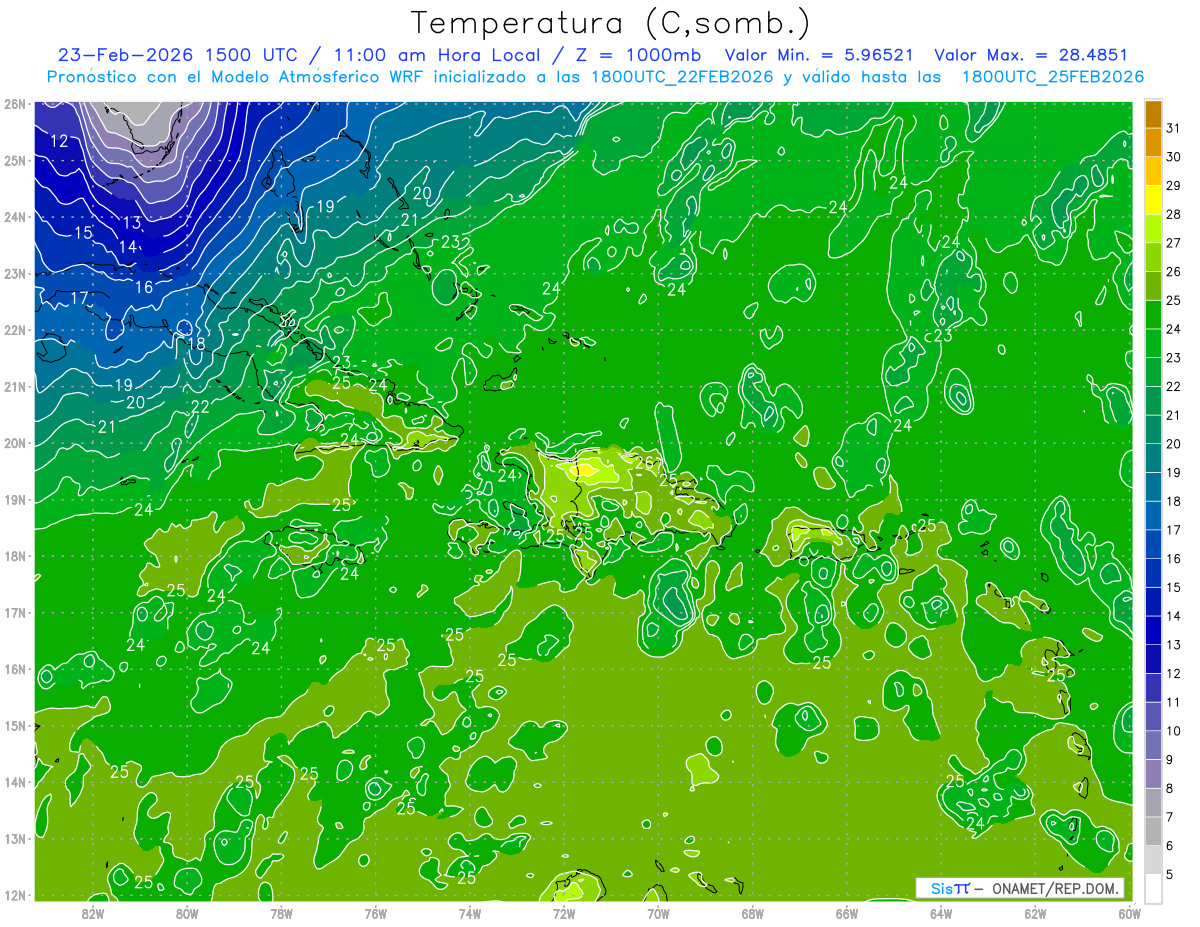Click the 78W longitude axis label
Image resolution: width=1200 pixels, height=927 pixels.
pyautogui.click(x=281, y=913)
